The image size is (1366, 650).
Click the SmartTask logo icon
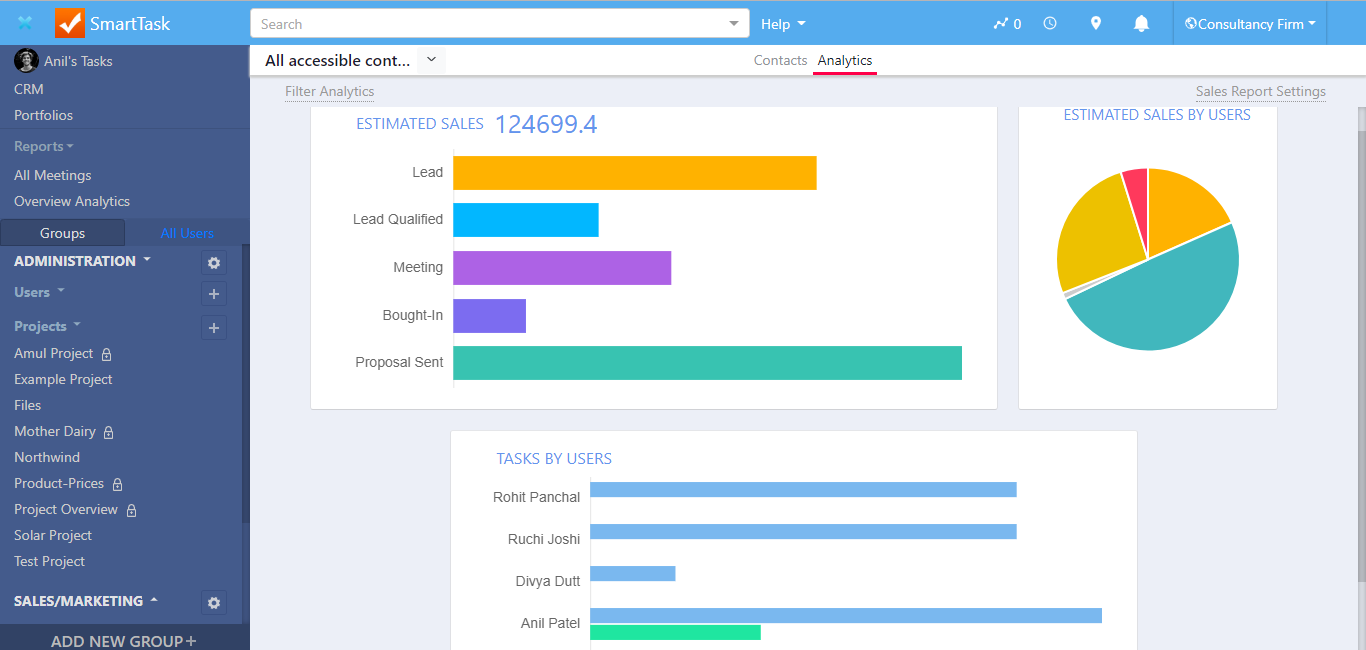pyautogui.click(x=70, y=23)
